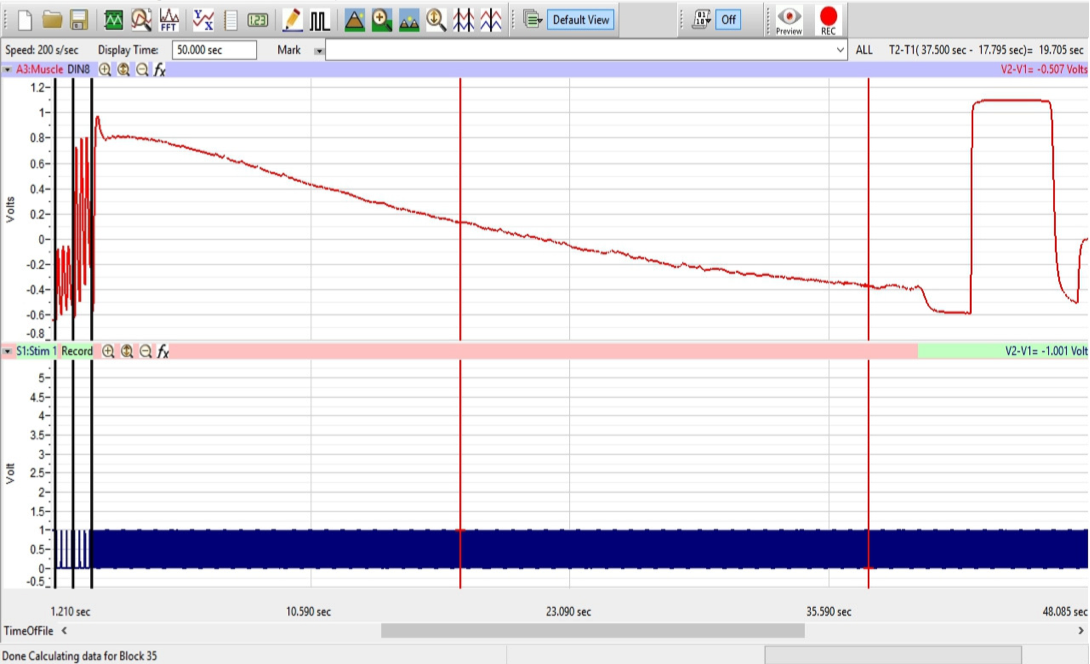Open the fx function menu for Stim 1
Viewport: 1090px width, 664px height.
(x=162, y=351)
